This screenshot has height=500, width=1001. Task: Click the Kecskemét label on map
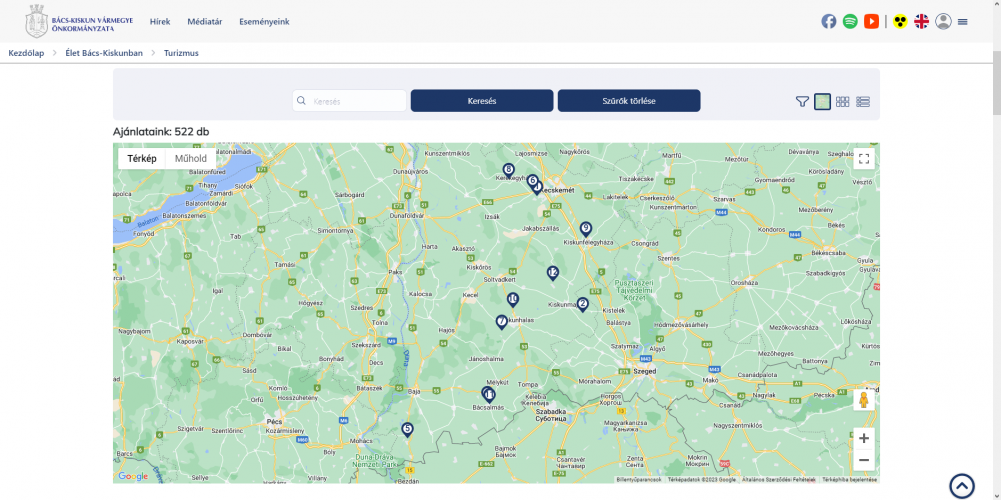pyautogui.click(x=559, y=190)
